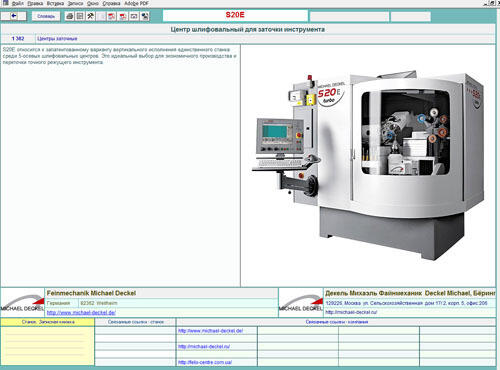Click the Словарь button
Image resolution: width=500 pixels, height=370 pixels.
[x=46, y=16]
